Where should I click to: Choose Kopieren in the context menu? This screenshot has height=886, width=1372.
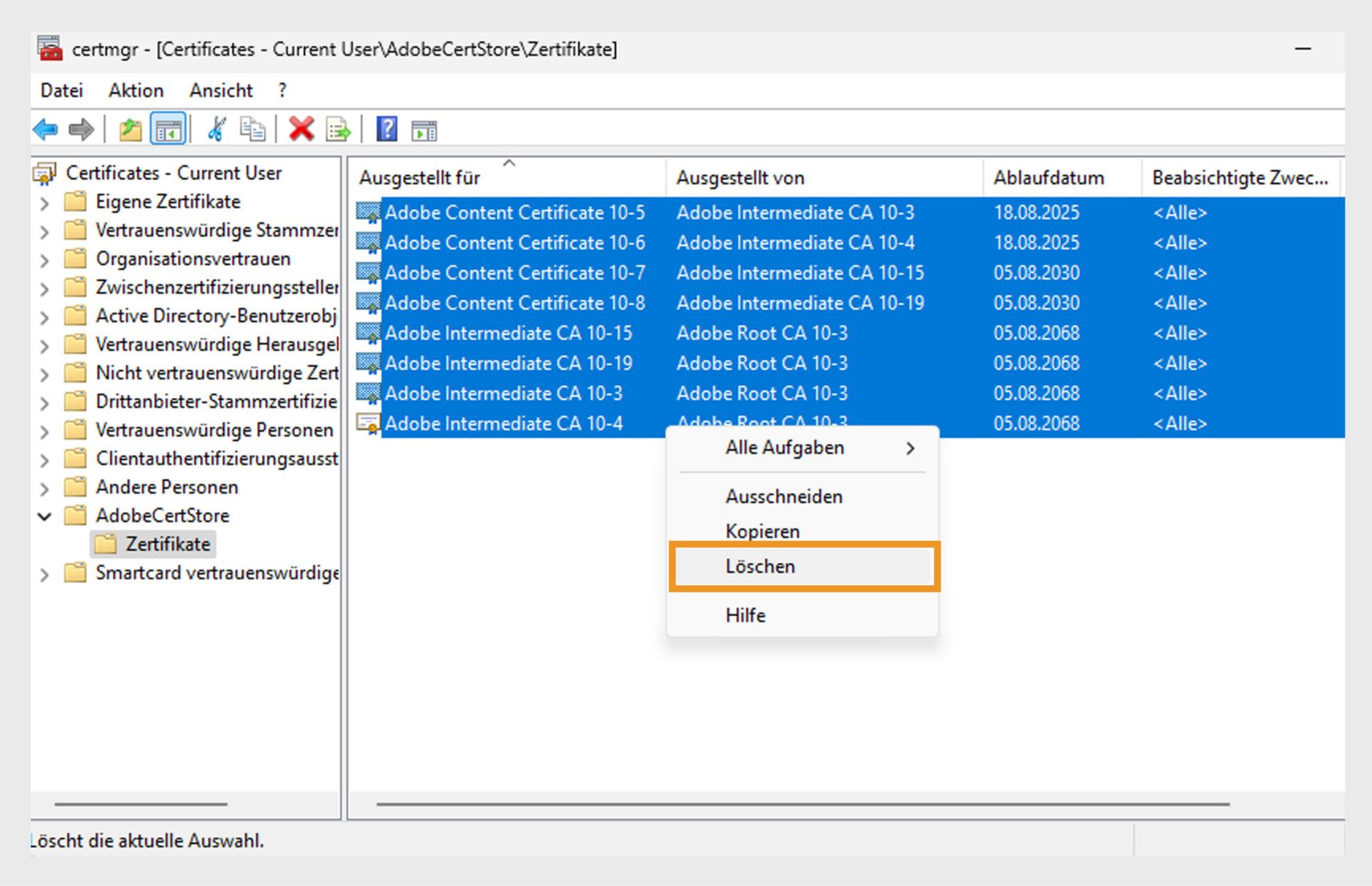(804, 531)
